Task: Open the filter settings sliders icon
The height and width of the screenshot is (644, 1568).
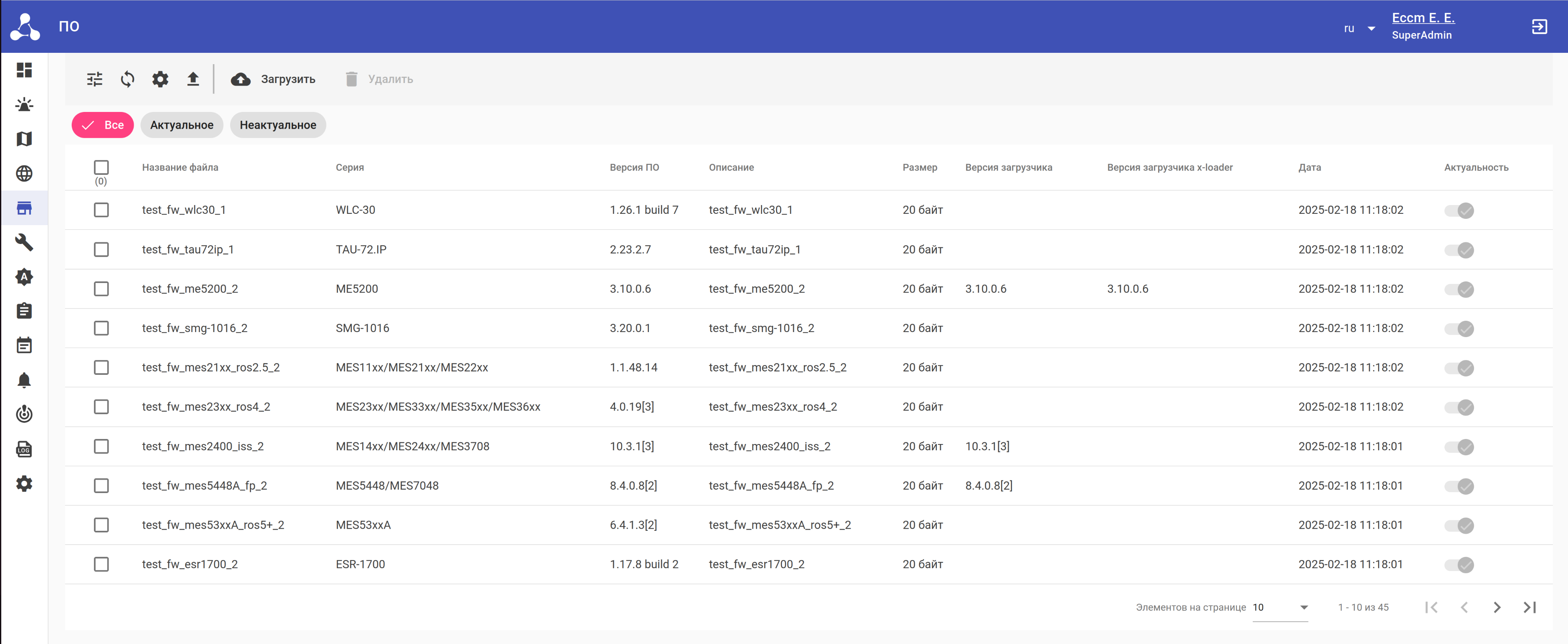Action: point(94,79)
